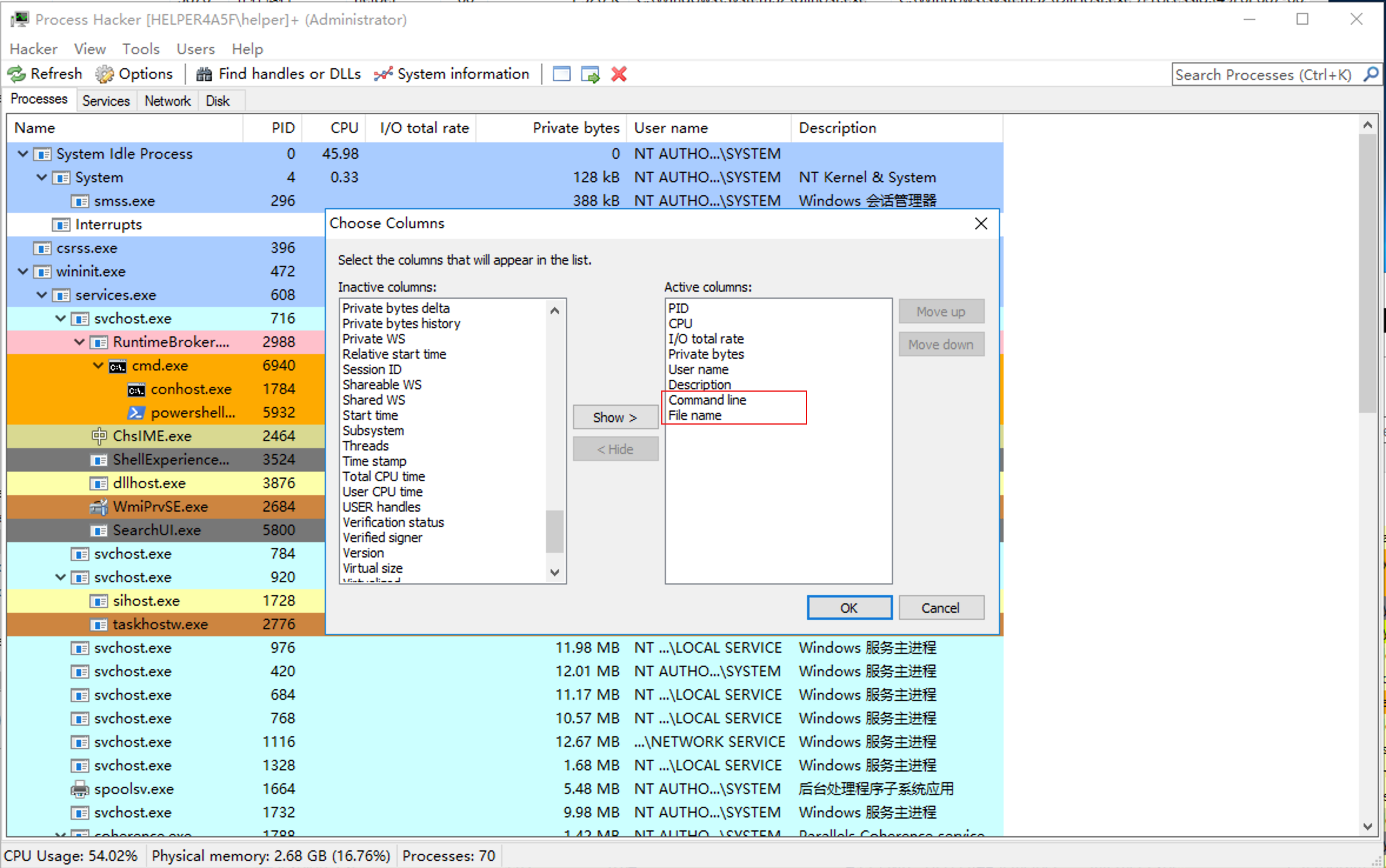1386x868 pixels.
Task: Select the powershell process icon row
Action: [x=136, y=413]
